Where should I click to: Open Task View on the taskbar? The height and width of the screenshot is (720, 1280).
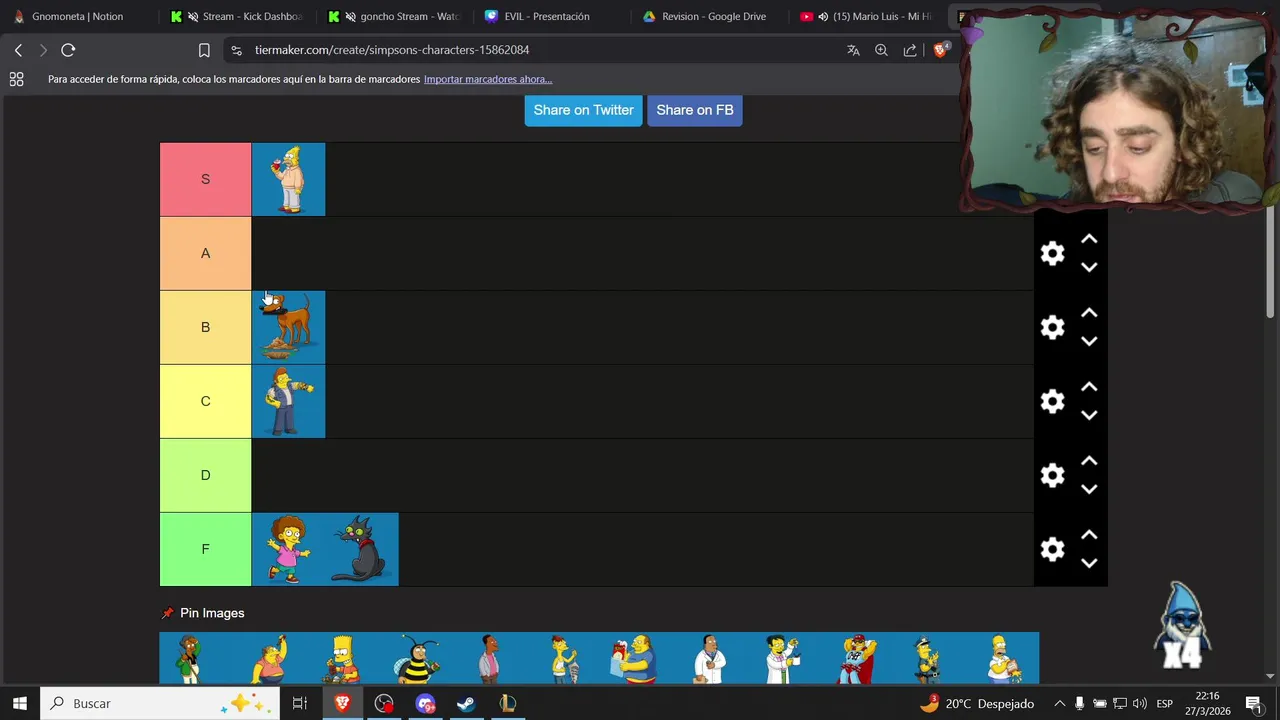[x=300, y=703]
